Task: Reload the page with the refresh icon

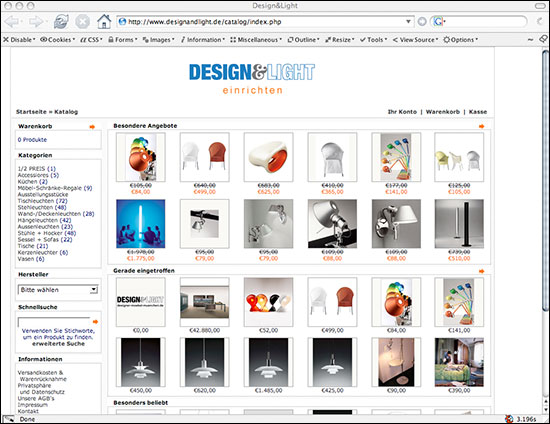Action: point(61,22)
